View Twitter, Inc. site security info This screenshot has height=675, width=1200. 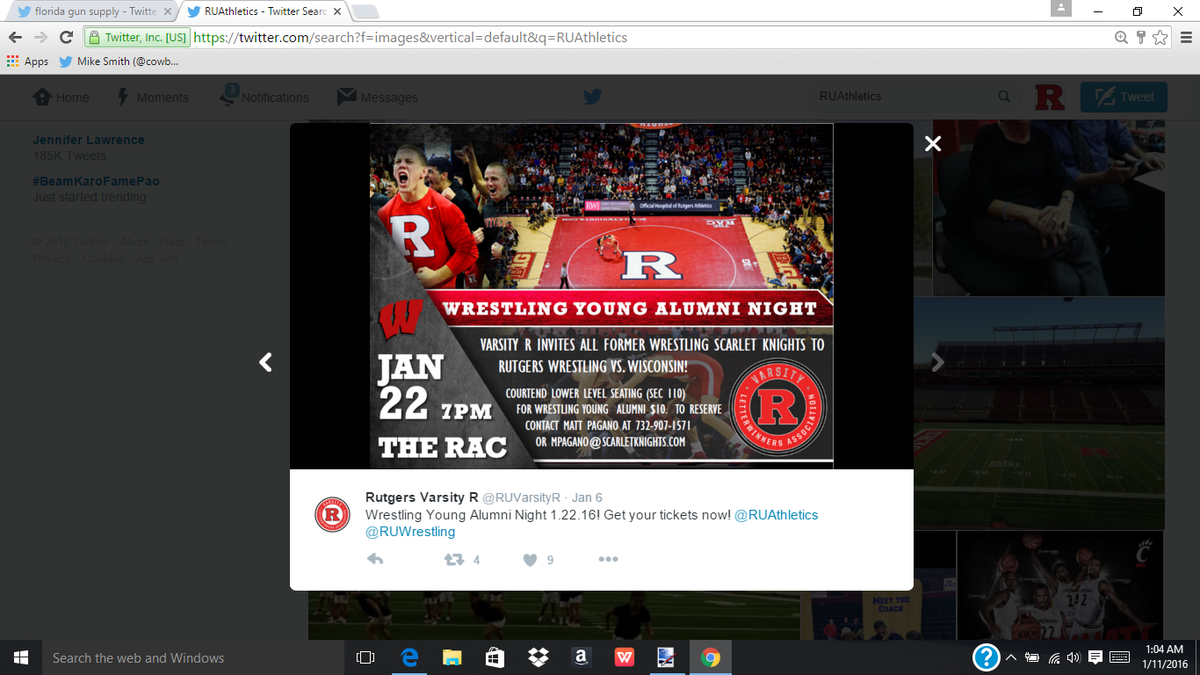point(137,38)
